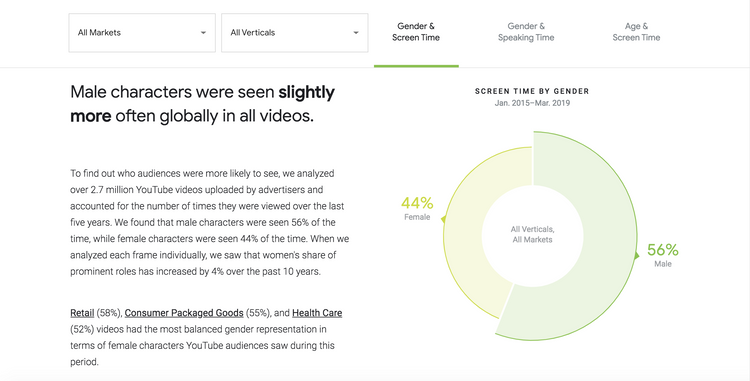This screenshot has width=750, height=381.
Task: Click the All Markets dropdown arrow
Action: 203,33
